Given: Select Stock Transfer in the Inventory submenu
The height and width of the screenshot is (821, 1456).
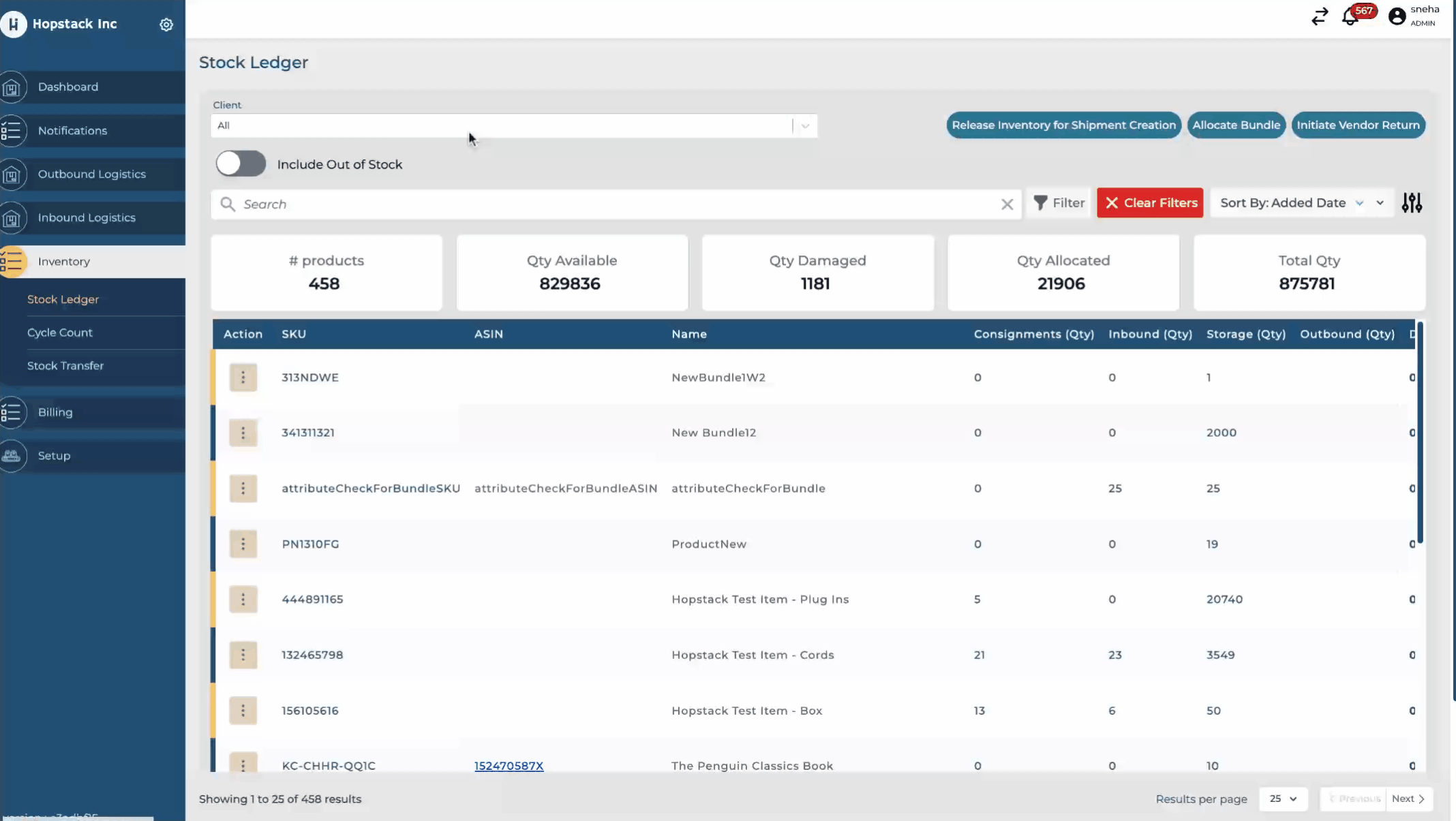Looking at the screenshot, I should pos(65,366).
